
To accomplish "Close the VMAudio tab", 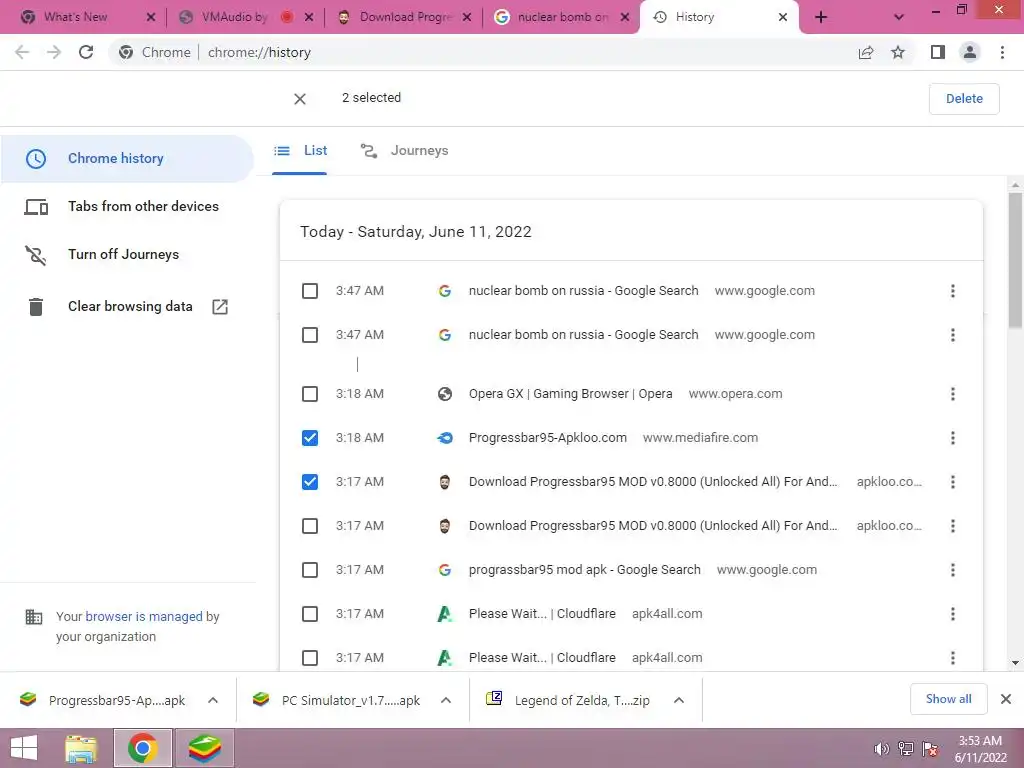I will (309, 18).
